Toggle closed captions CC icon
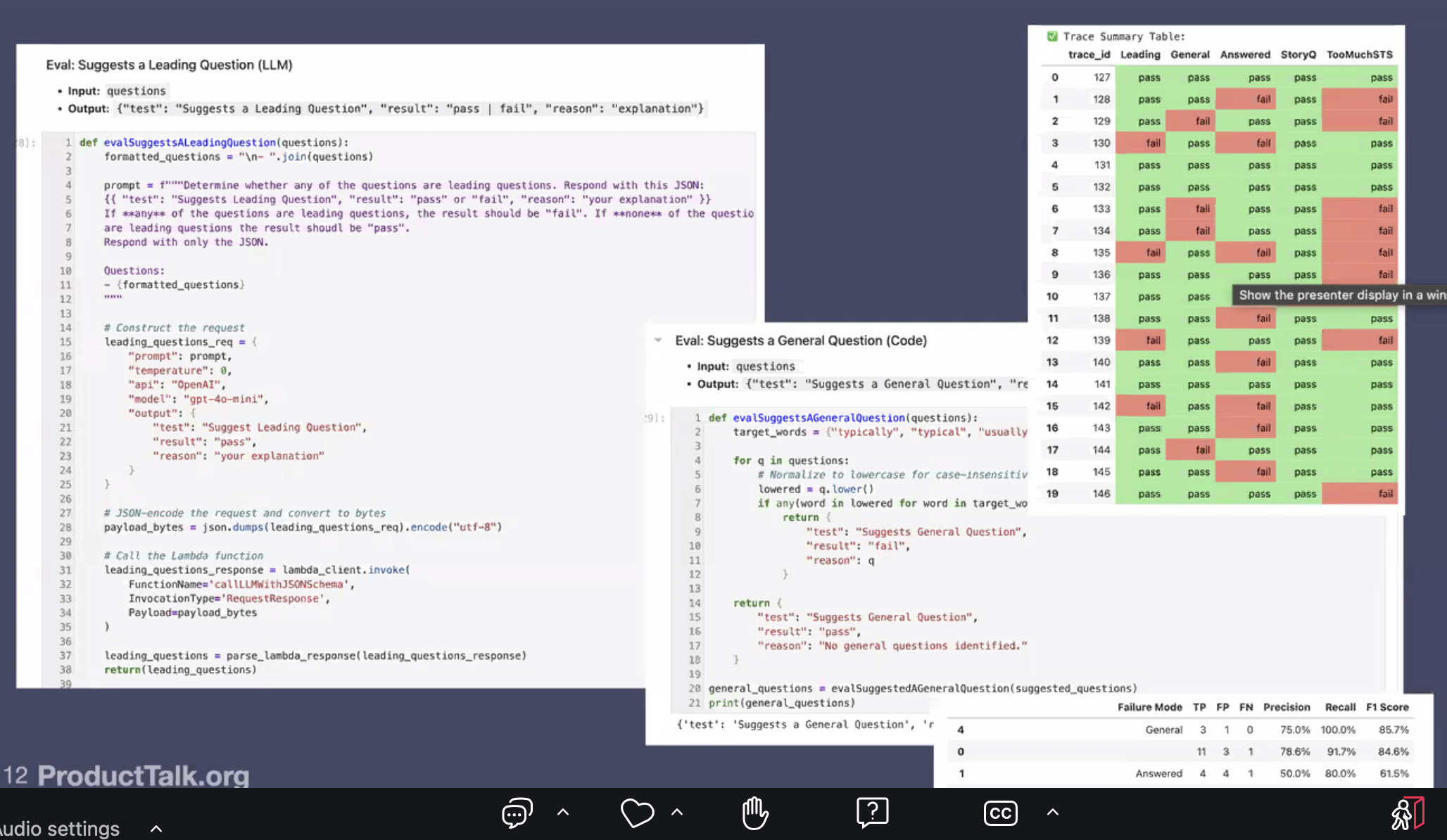The height and width of the screenshot is (840, 1447). (x=1000, y=813)
